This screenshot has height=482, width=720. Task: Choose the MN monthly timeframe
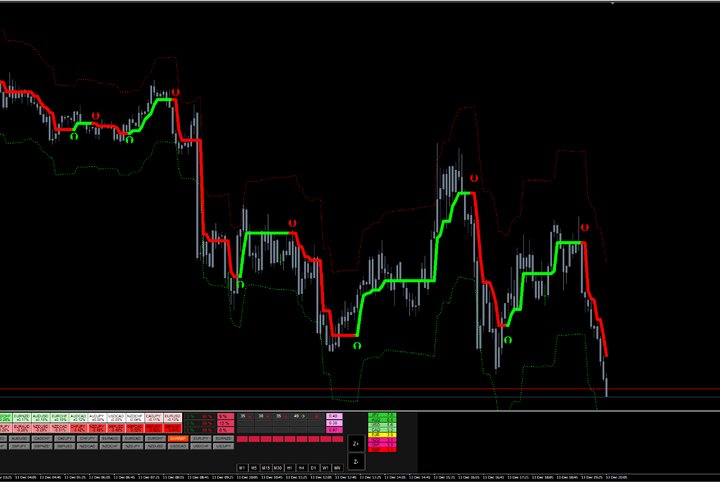[x=338, y=468]
